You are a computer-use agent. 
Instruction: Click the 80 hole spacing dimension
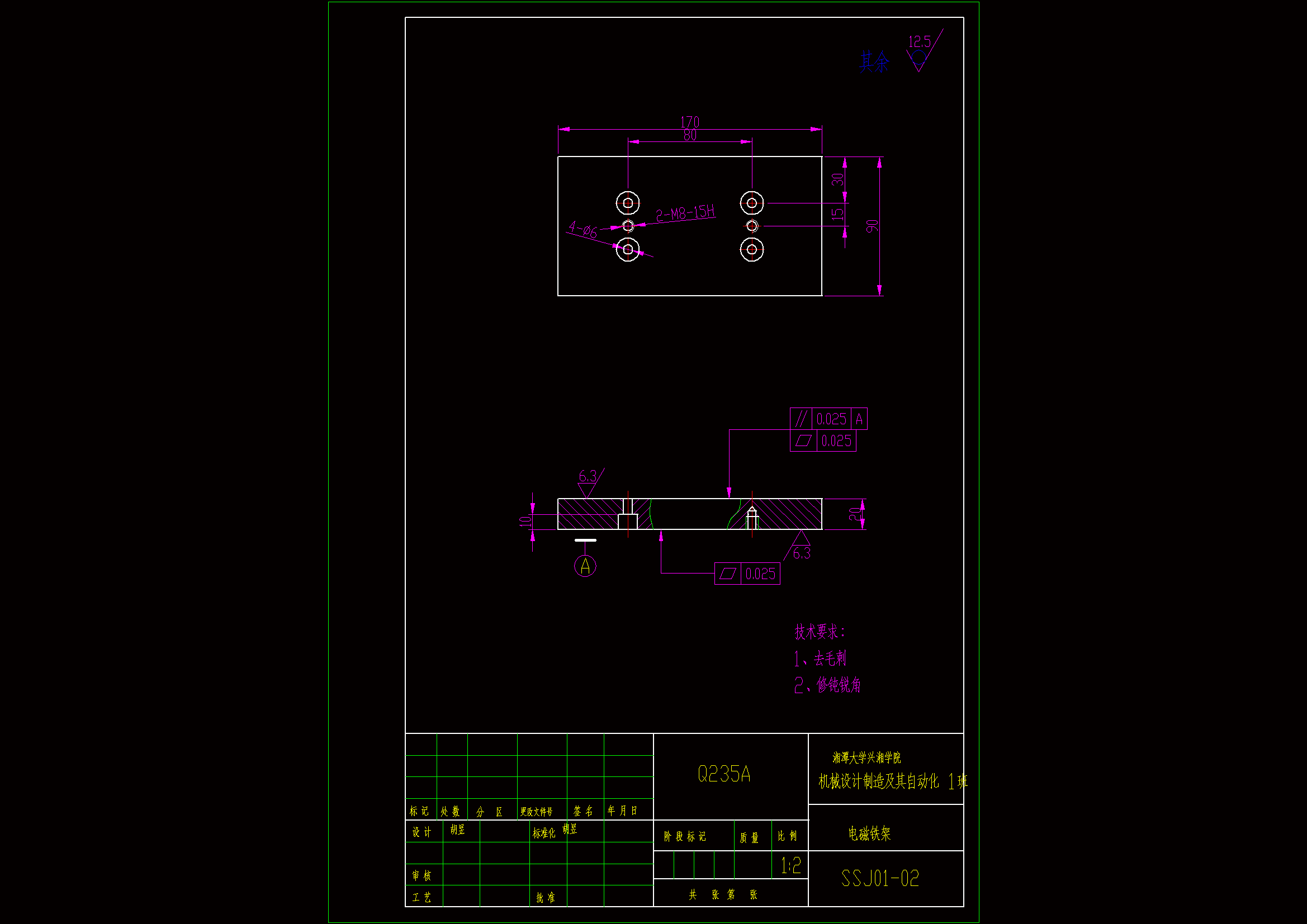click(689, 135)
